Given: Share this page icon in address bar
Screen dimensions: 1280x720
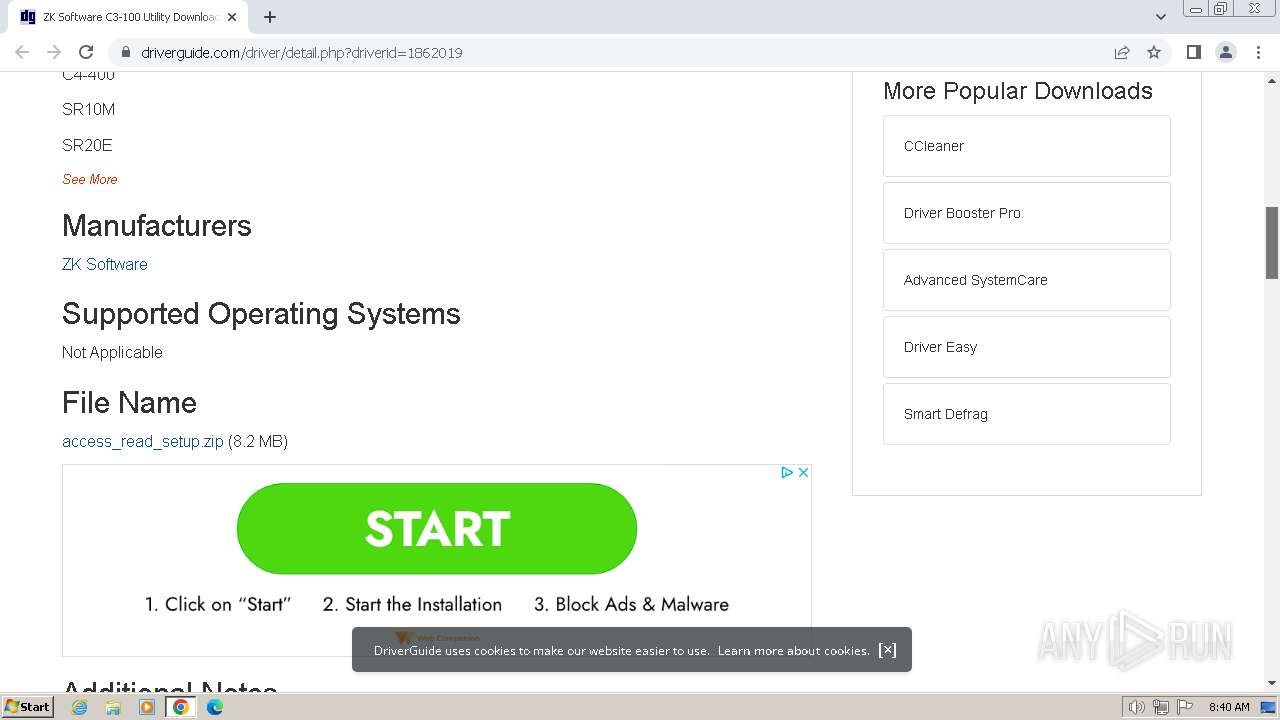Looking at the screenshot, I should [x=1122, y=52].
